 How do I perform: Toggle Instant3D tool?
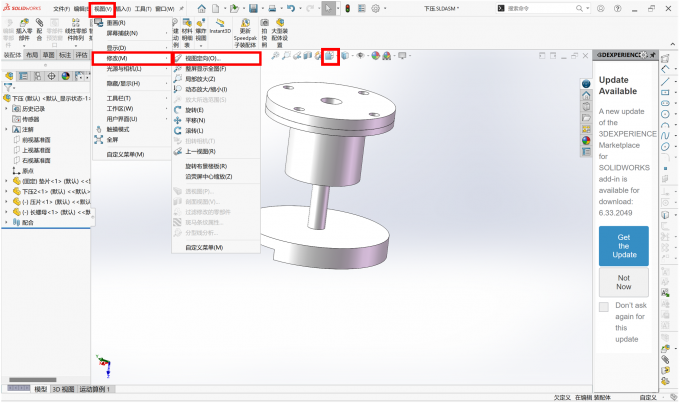[220, 26]
